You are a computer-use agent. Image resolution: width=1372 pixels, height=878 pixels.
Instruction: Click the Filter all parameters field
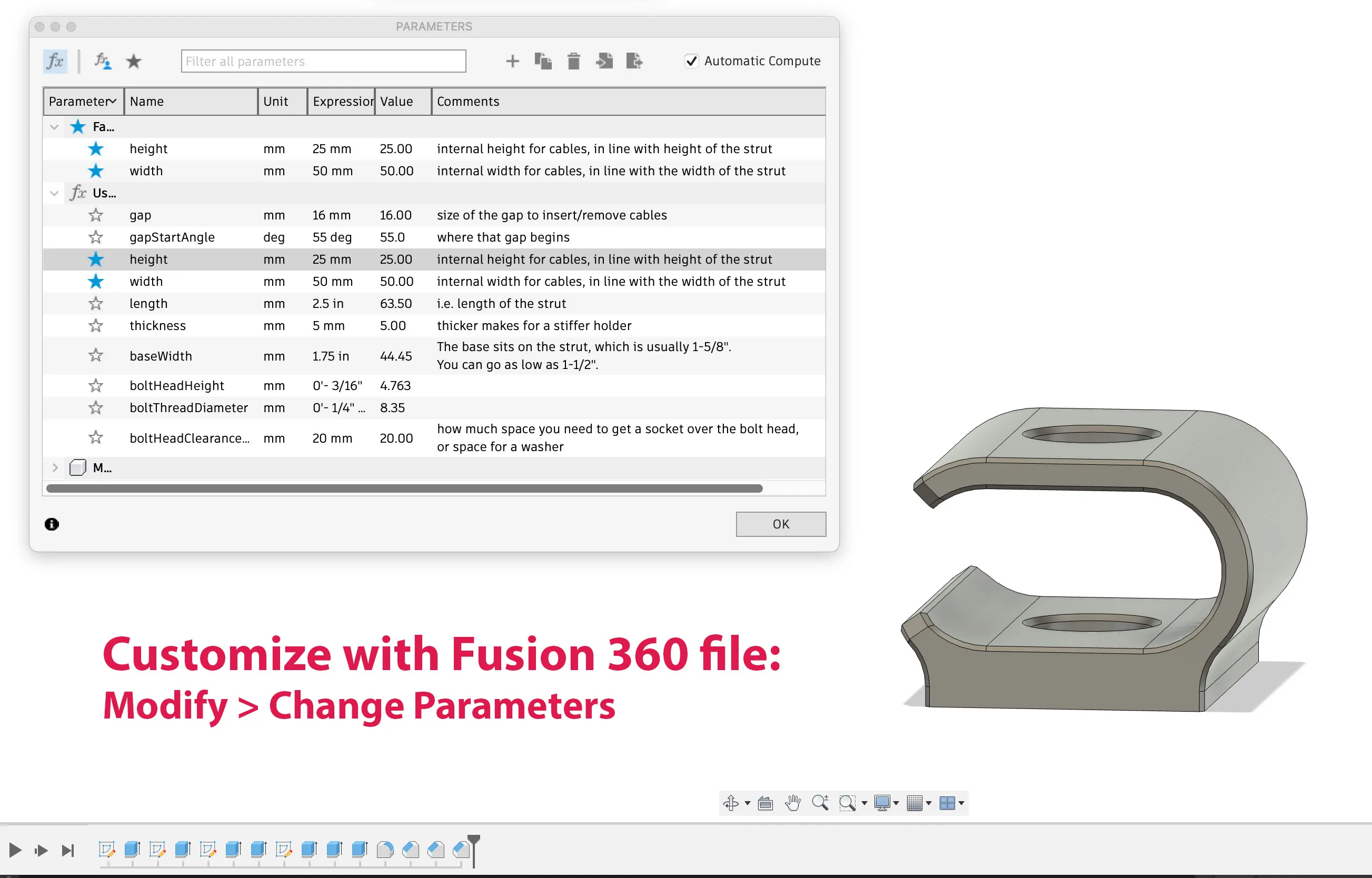coord(323,61)
